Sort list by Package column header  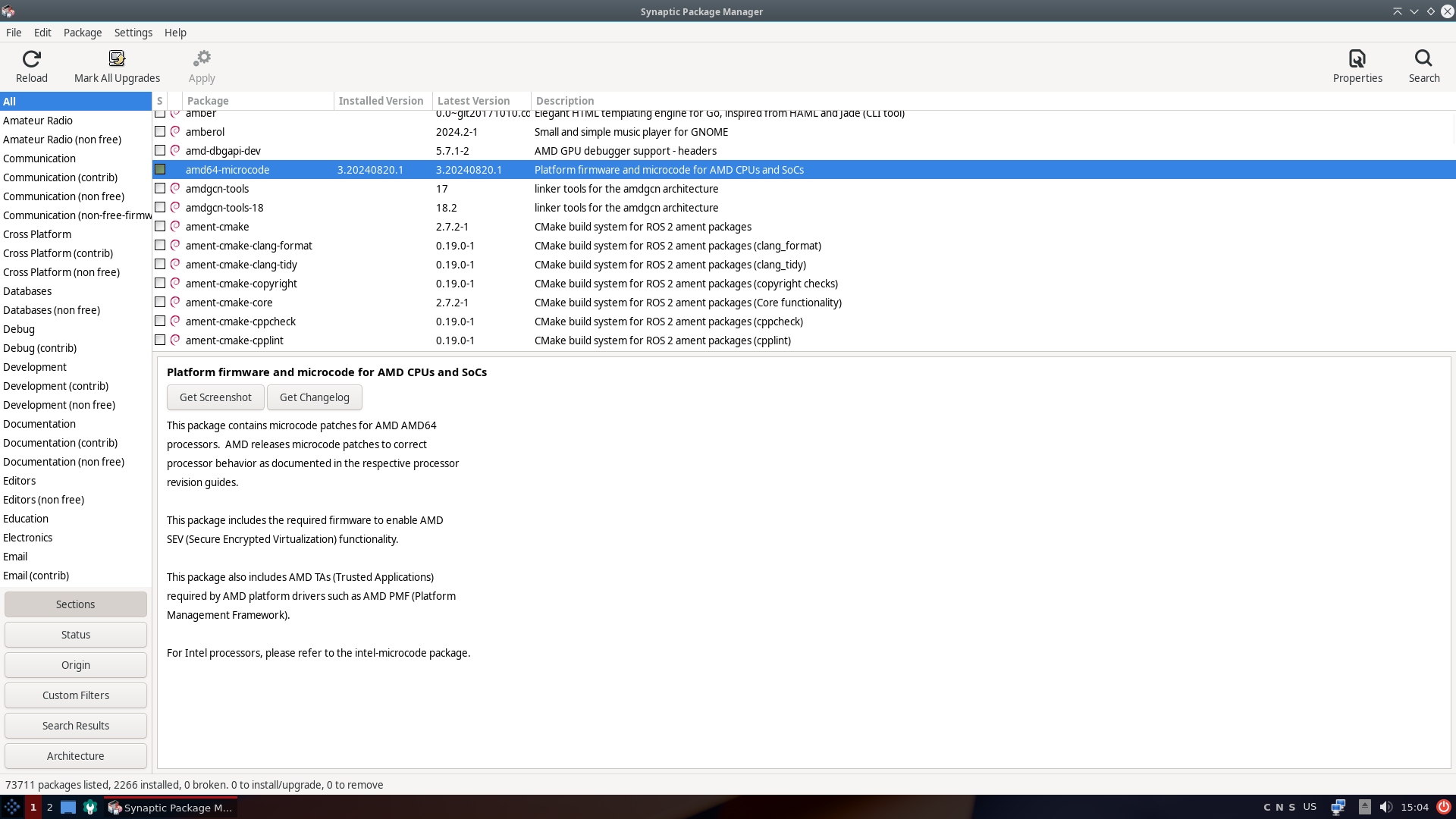click(258, 101)
